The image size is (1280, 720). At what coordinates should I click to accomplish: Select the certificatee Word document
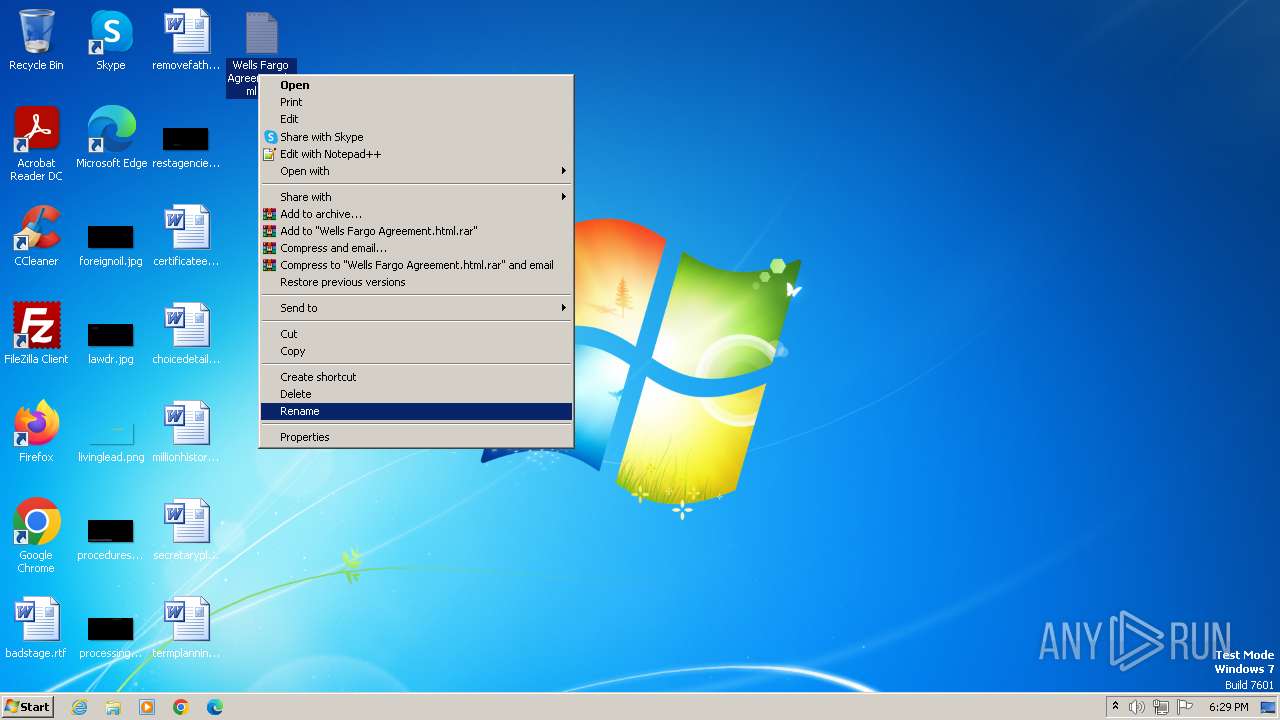[186, 236]
